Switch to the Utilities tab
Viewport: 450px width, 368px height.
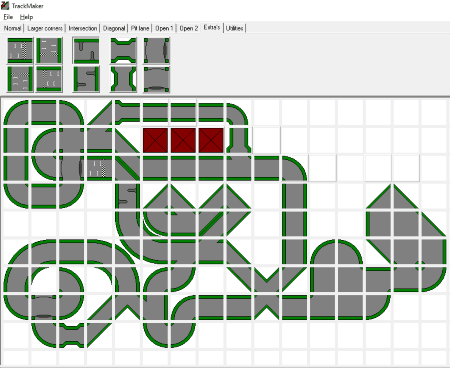tap(234, 28)
